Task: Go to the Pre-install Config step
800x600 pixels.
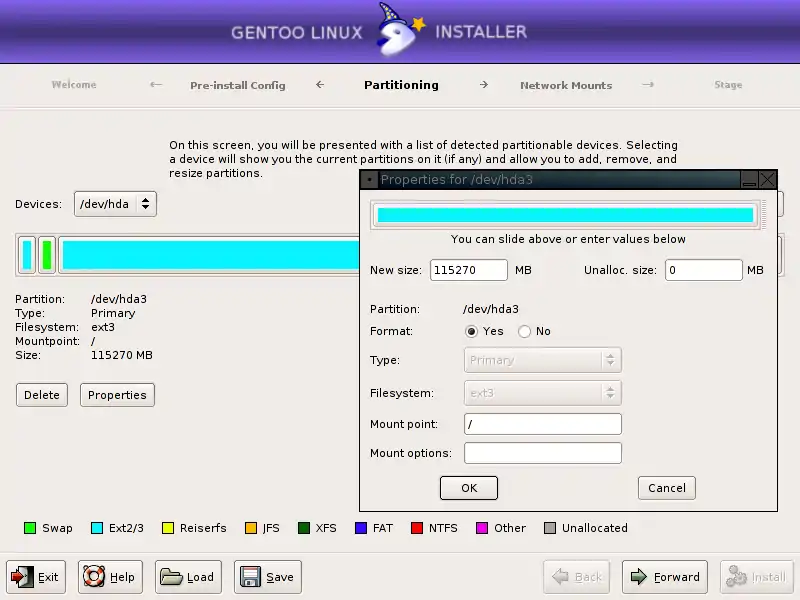Action: point(237,86)
